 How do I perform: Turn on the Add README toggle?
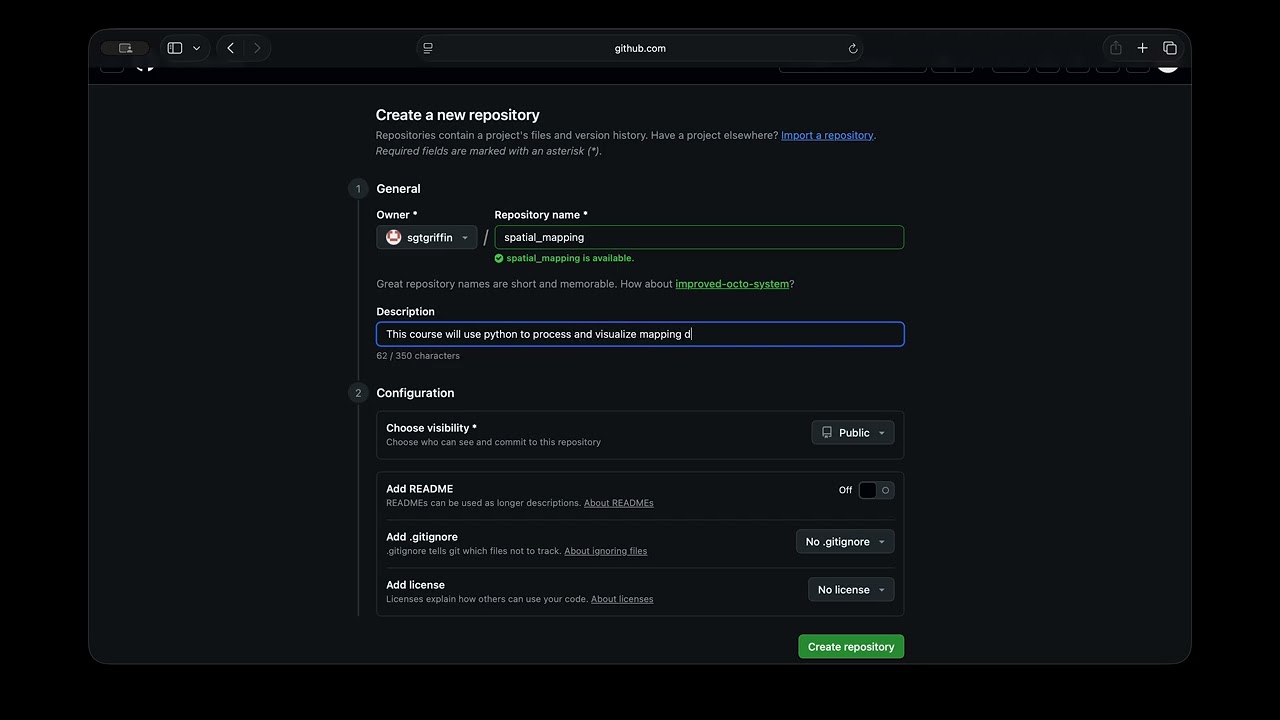[876, 490]
